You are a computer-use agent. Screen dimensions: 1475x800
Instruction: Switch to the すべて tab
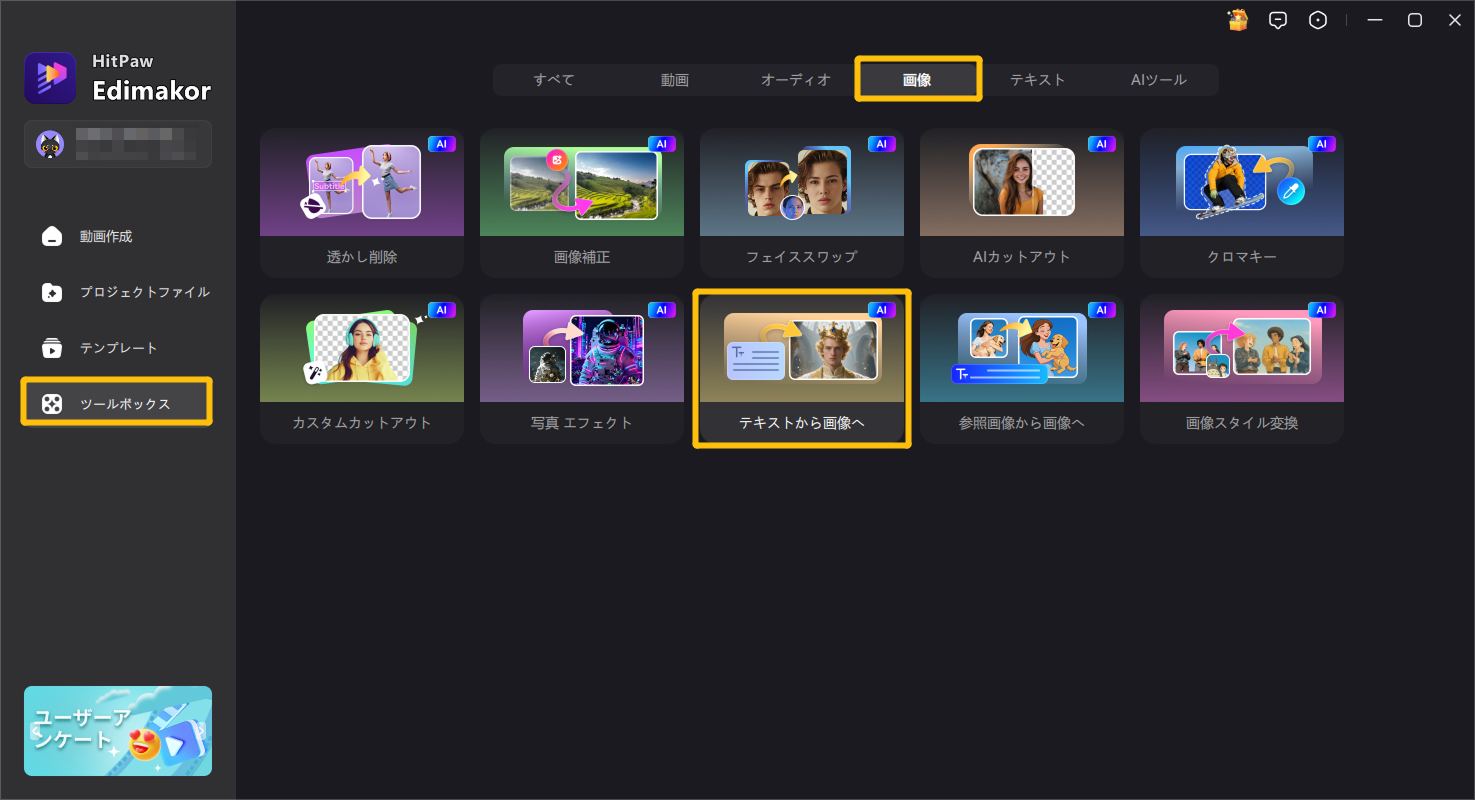tap(553, 80)
